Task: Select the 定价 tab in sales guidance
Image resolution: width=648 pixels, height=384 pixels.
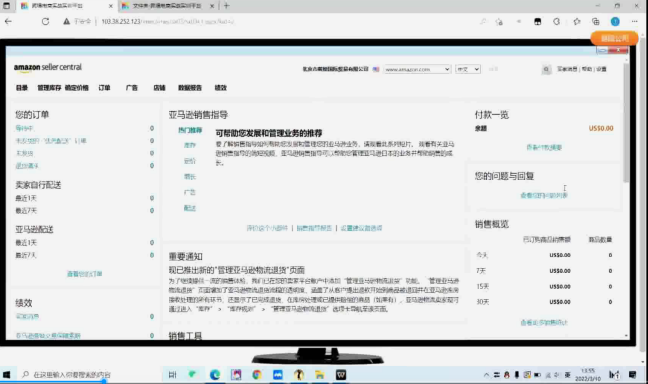Action: (x=190, y=161)
